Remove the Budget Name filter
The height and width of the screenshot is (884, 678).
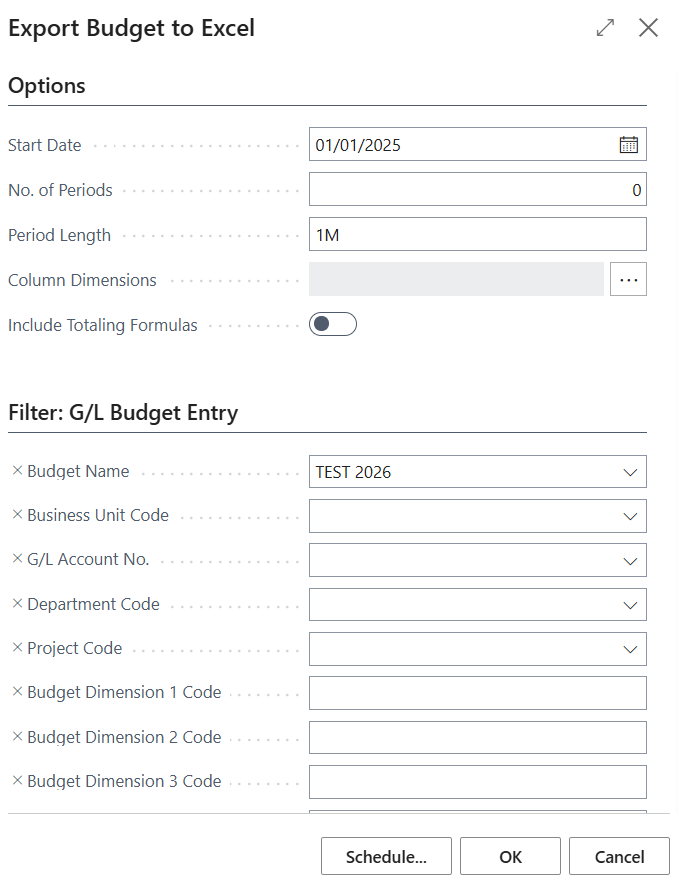17,471
